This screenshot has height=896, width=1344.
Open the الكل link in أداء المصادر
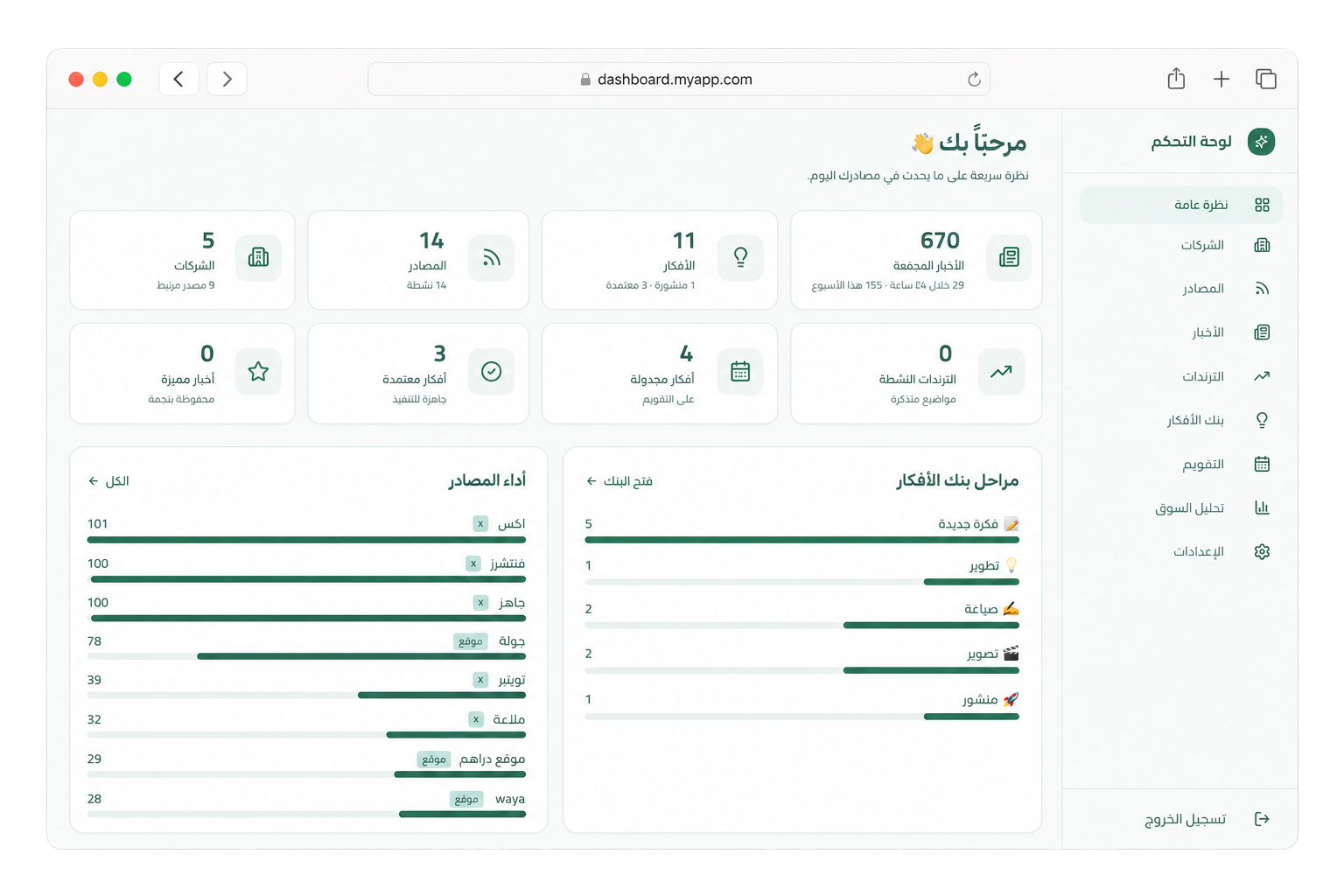[x=108, y=481]
